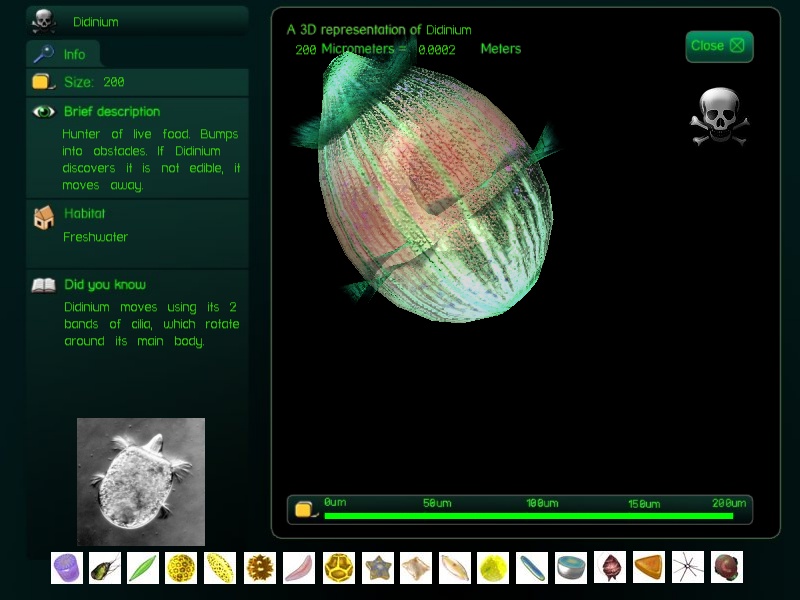Viewport: 800px width, 600px height.
Task: Click the skull icon beside Didinium title
Action: [x=44, y=21]
